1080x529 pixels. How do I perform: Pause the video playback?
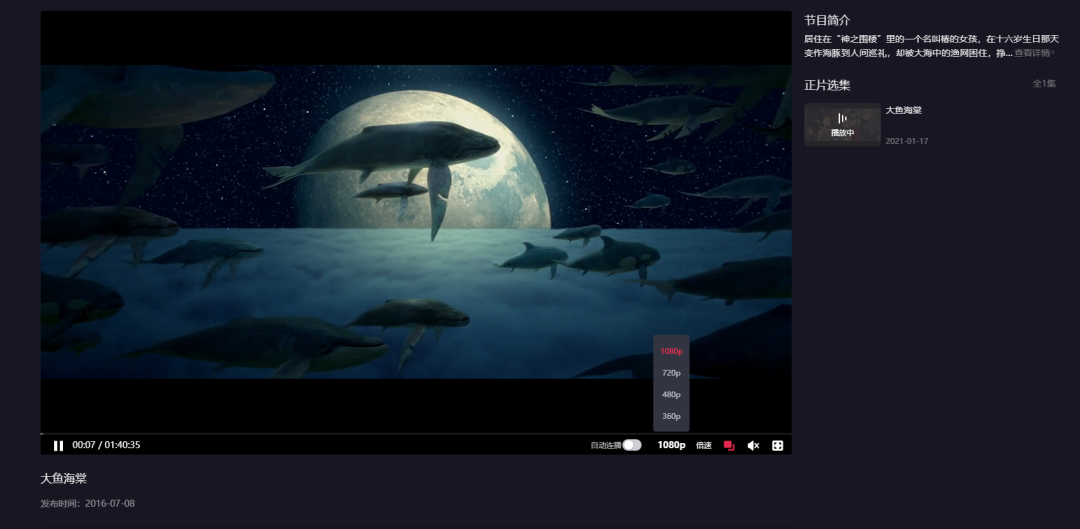(x=59, y=446)
